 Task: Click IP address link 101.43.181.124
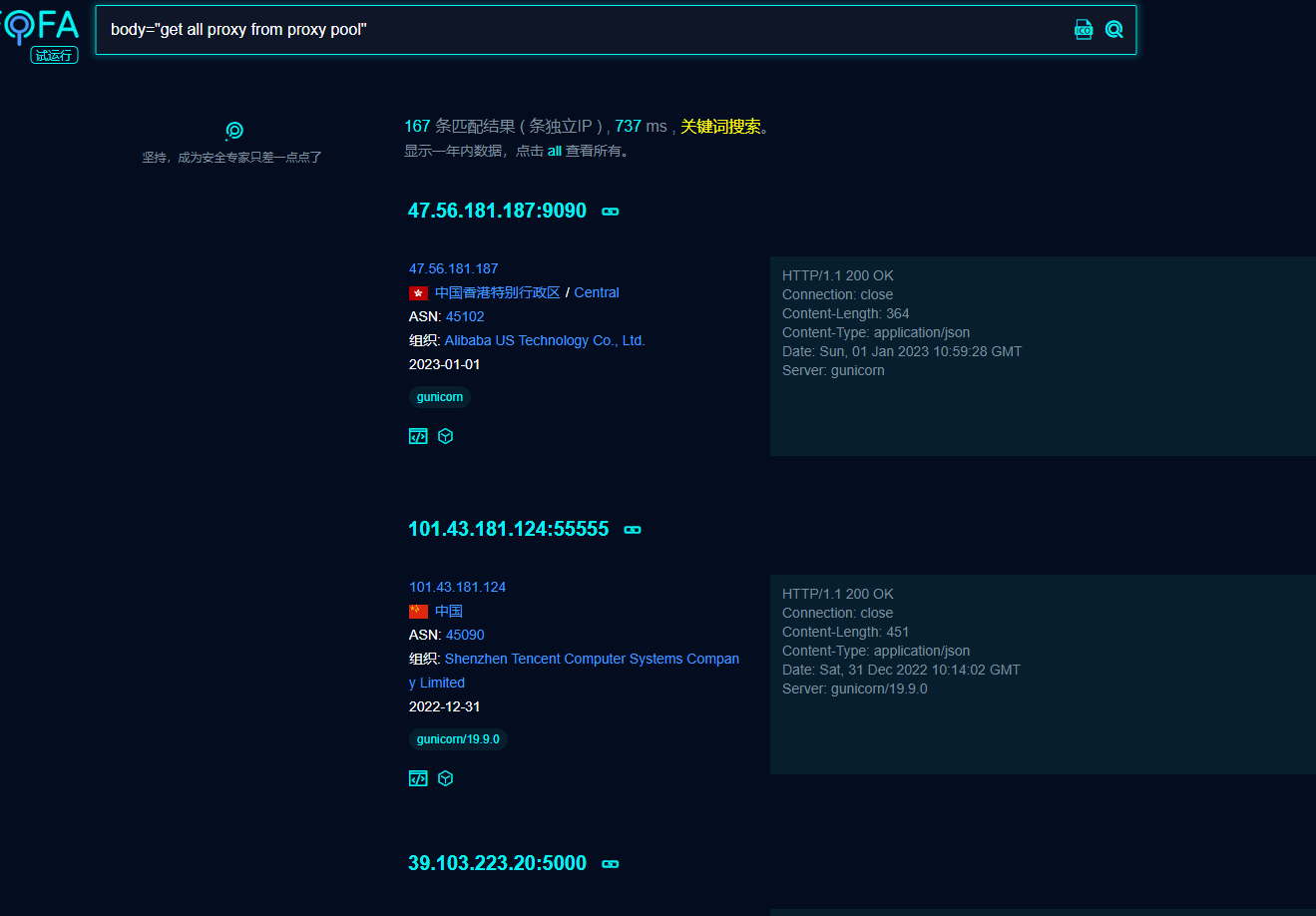tap(457, 587)
